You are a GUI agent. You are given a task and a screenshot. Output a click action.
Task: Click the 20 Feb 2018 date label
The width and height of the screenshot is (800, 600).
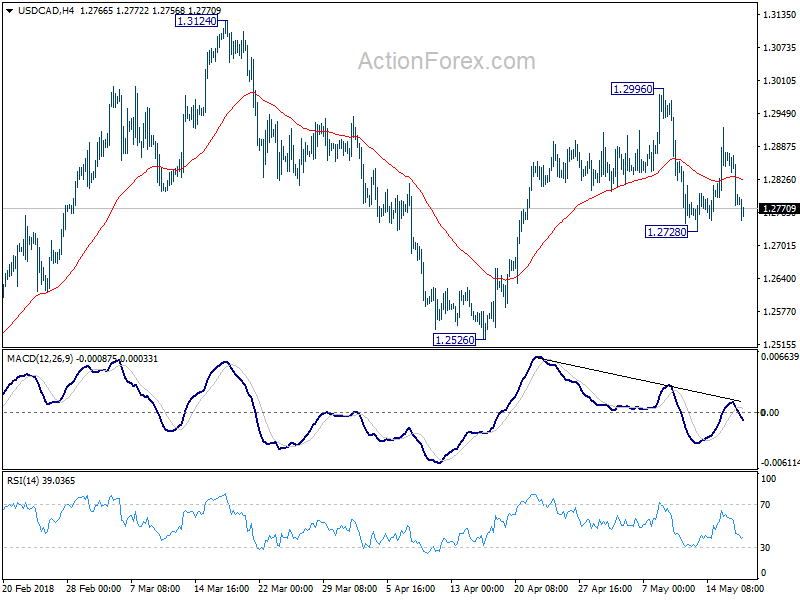tap(28, 588)
